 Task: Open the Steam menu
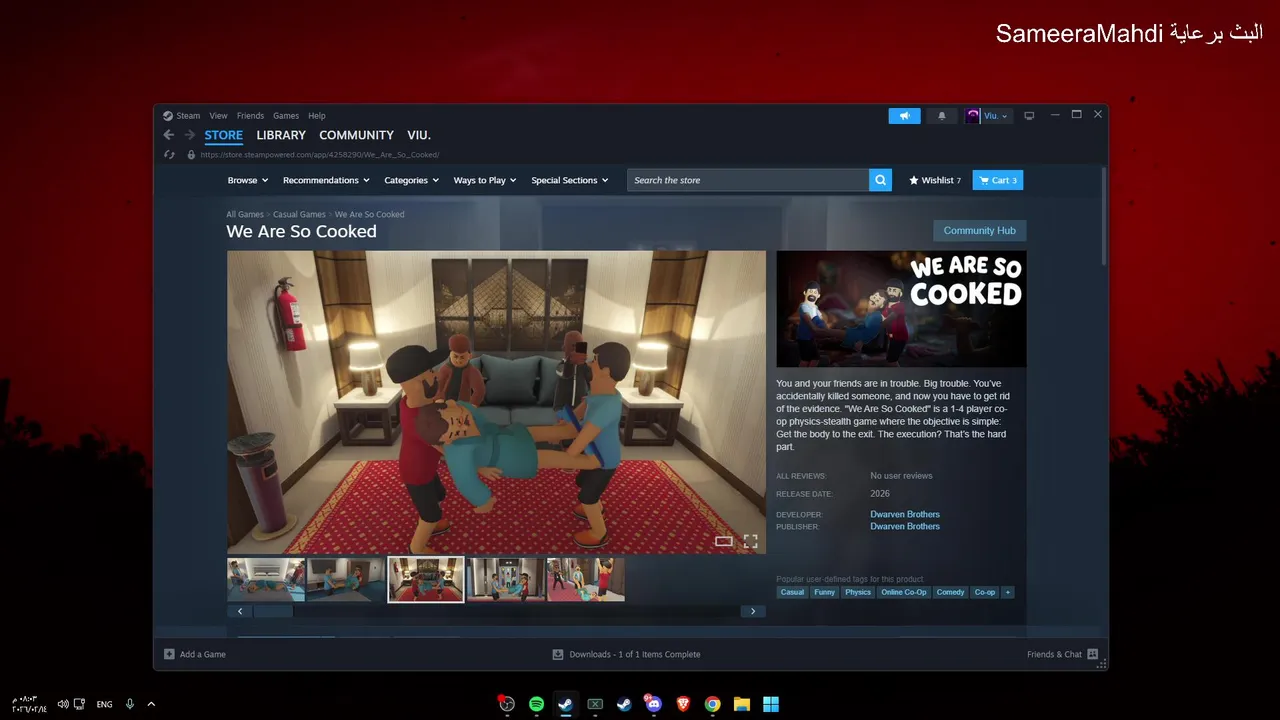188,116
